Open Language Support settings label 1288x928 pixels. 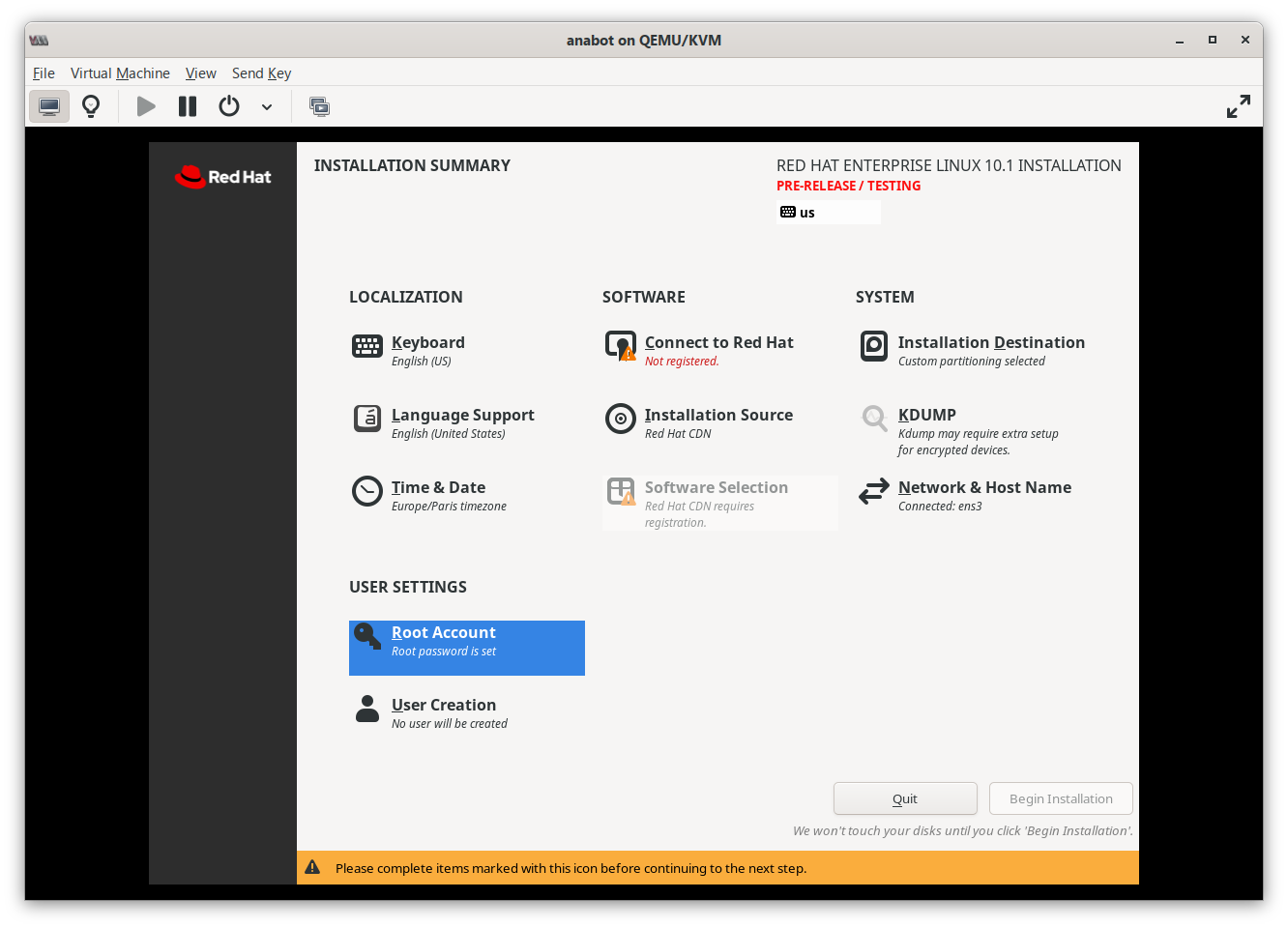[463, 415]
